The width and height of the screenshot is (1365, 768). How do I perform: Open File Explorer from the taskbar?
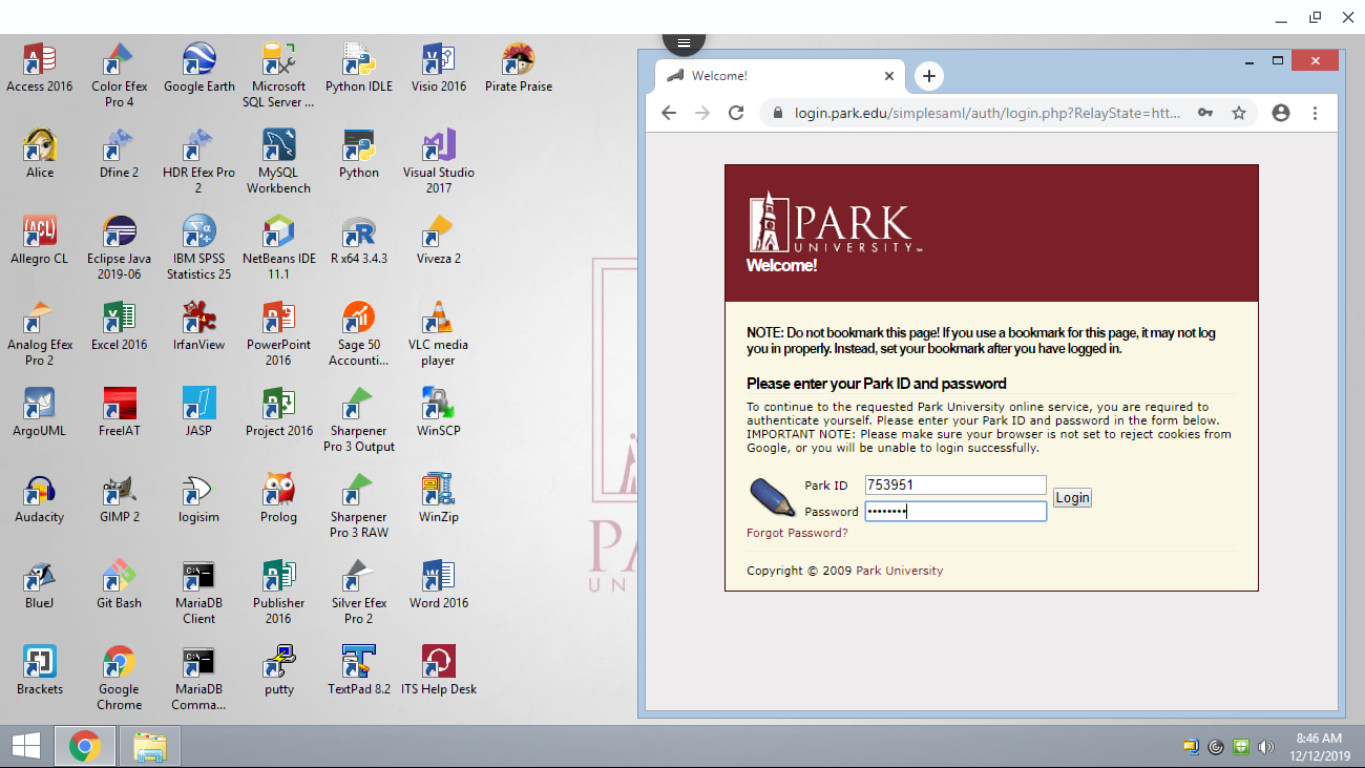point(150,746)
